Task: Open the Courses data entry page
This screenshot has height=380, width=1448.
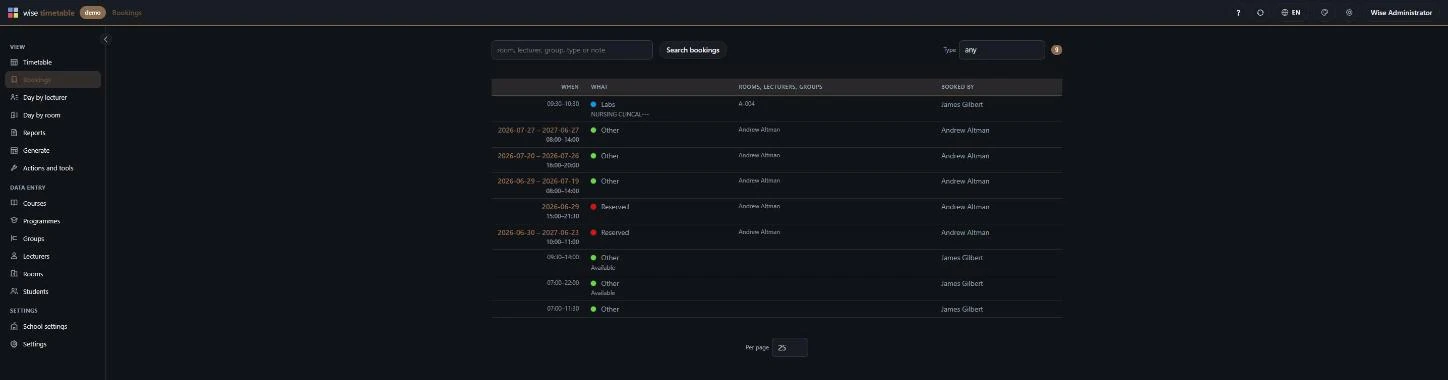Action: [x=52, y=203]
